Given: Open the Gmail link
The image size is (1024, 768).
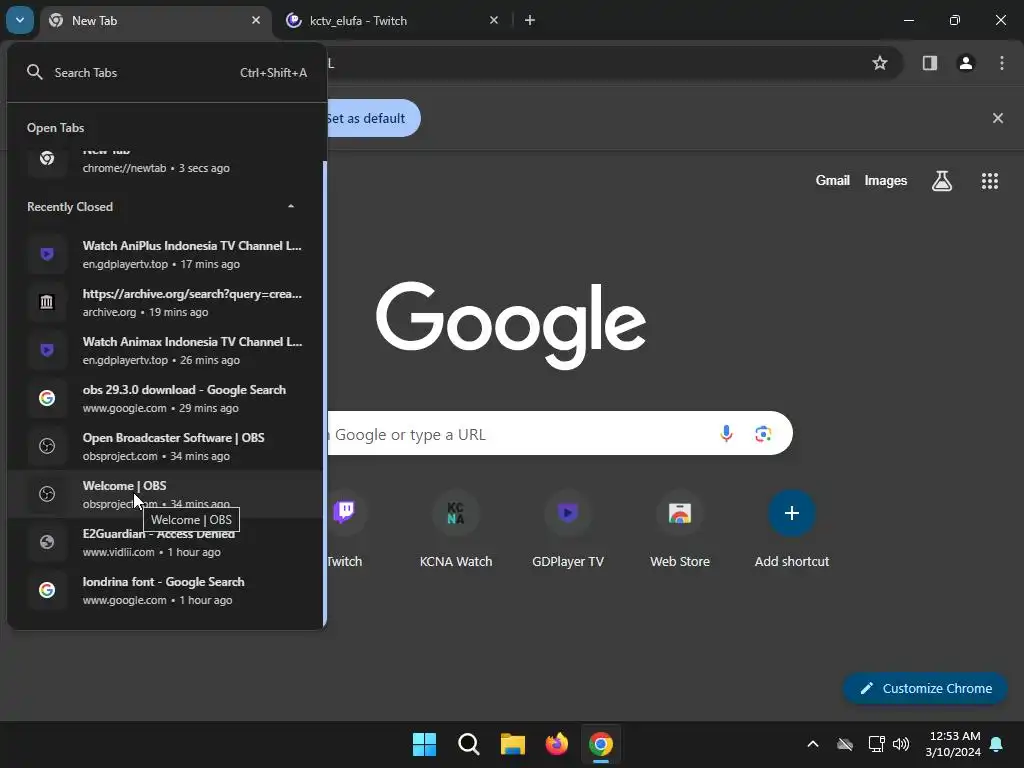Looking at the screenshot, I should point(833,180).
